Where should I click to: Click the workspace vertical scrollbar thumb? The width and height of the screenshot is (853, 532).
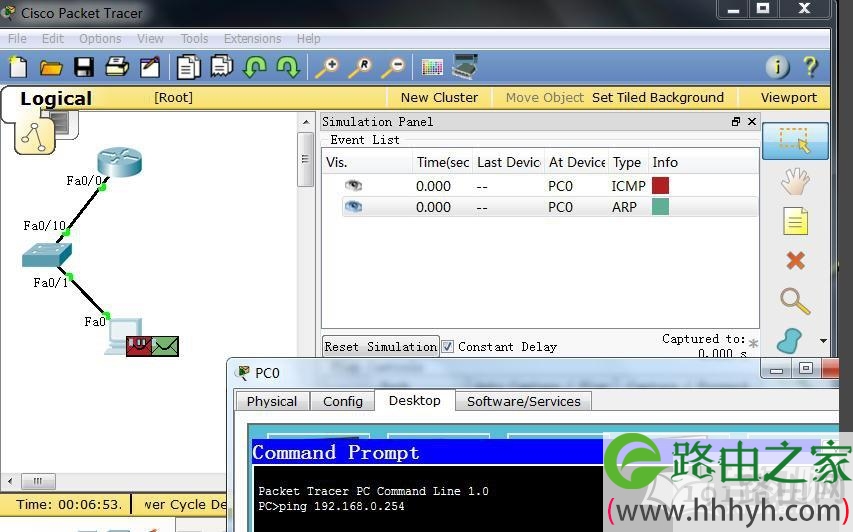point(305,159)
